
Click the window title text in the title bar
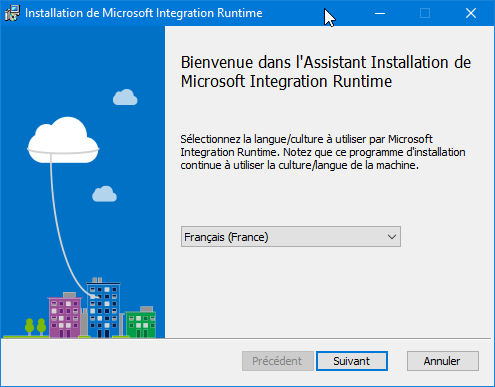click(x=144, y=13)
